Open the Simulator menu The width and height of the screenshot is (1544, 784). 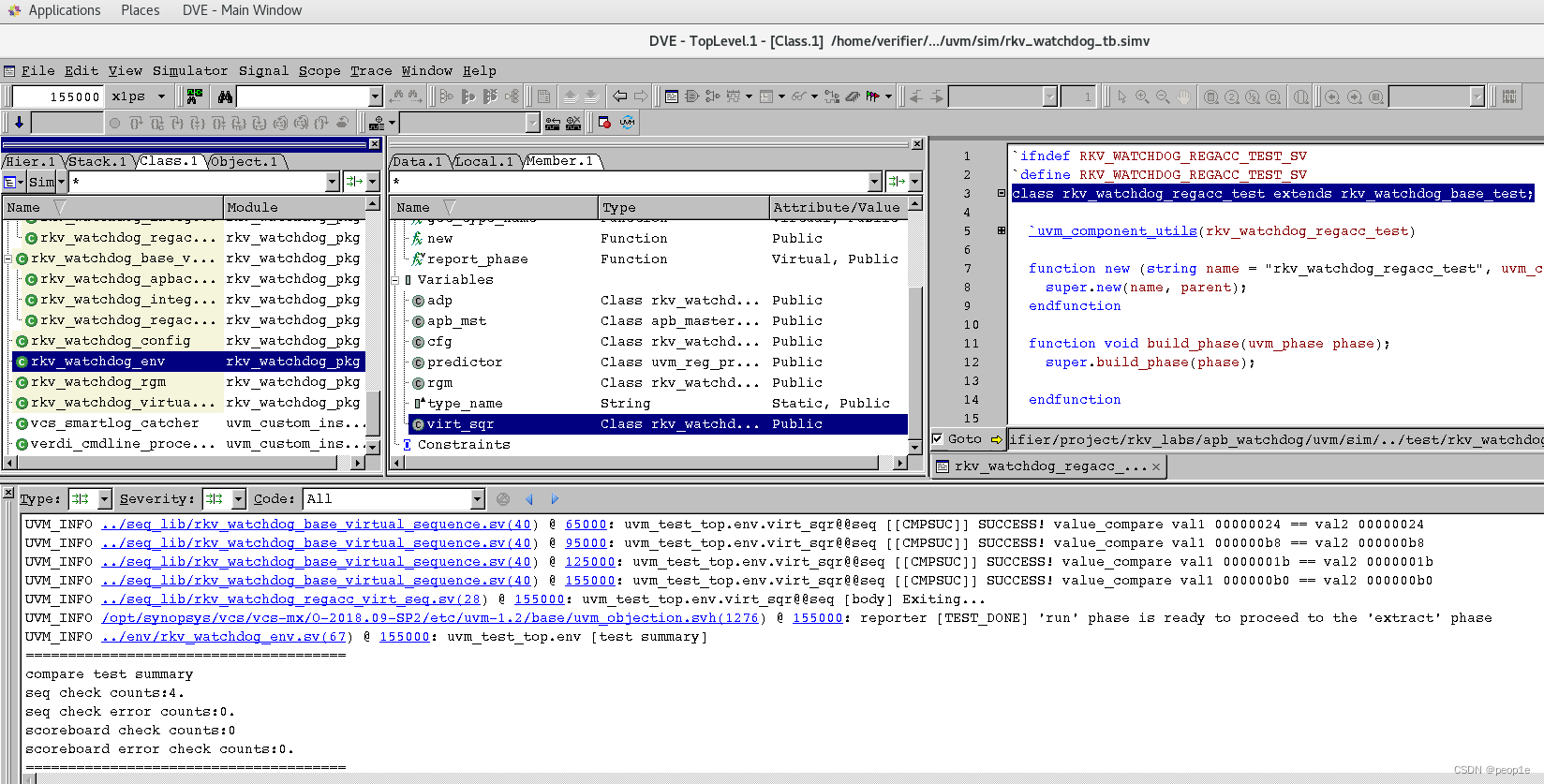(x=190, y=70)
